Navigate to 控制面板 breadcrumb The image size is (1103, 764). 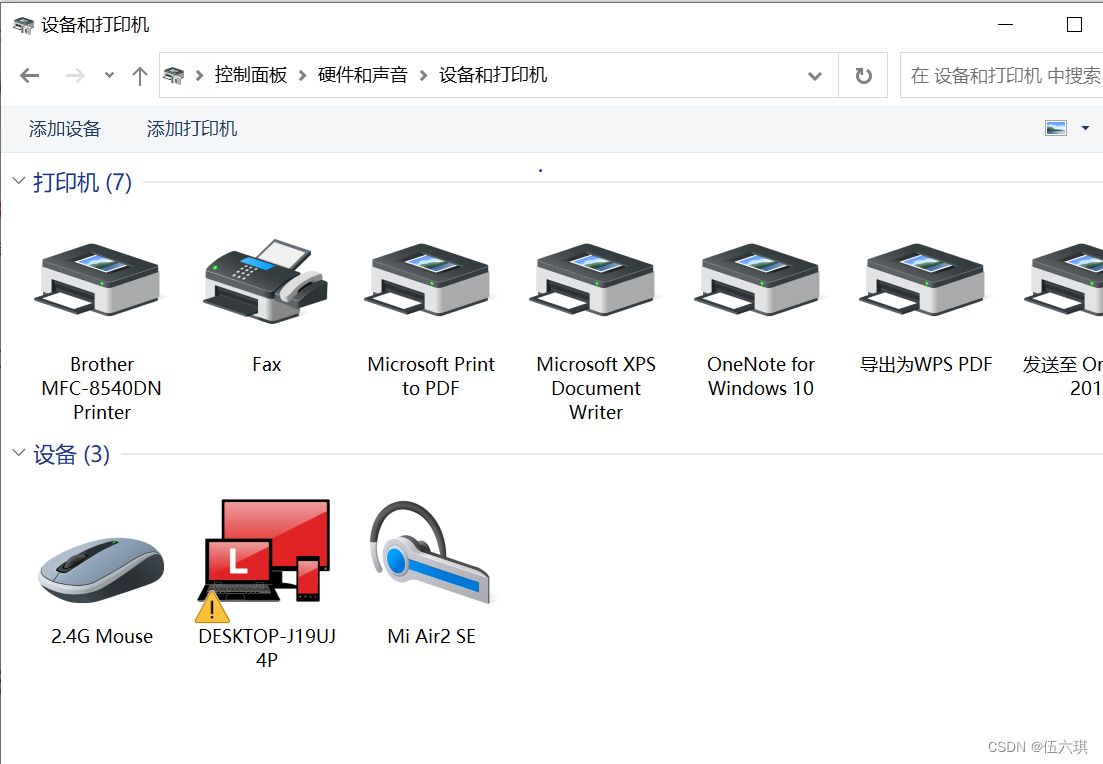click(250, 75)
